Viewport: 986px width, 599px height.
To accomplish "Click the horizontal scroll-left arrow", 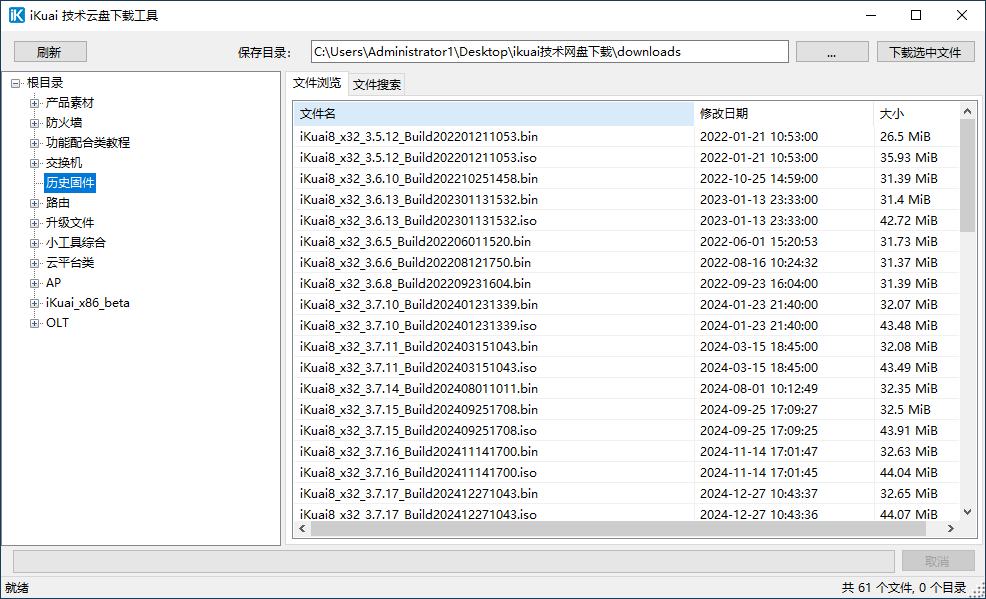I will coord(302,529).
